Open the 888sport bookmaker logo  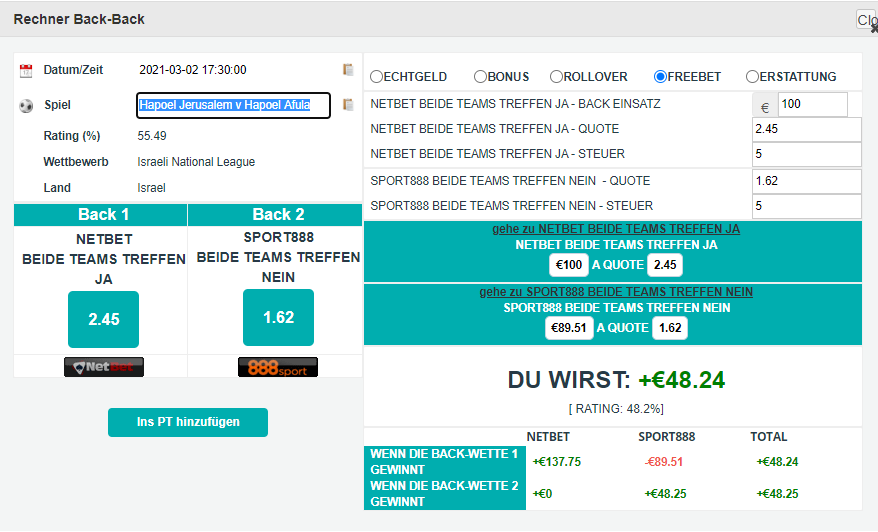tap(278, 367)
